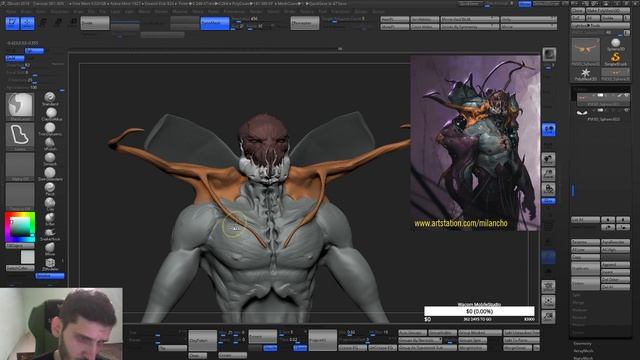Open the Lasso stroke type picker

coord(20,137)
